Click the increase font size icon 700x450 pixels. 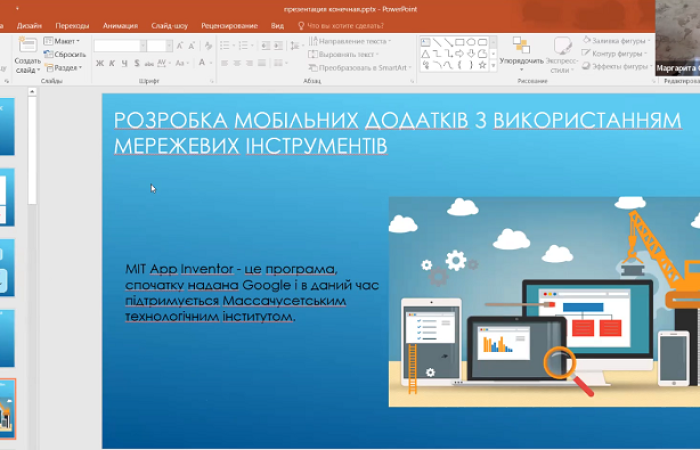(x=179, y=45)
